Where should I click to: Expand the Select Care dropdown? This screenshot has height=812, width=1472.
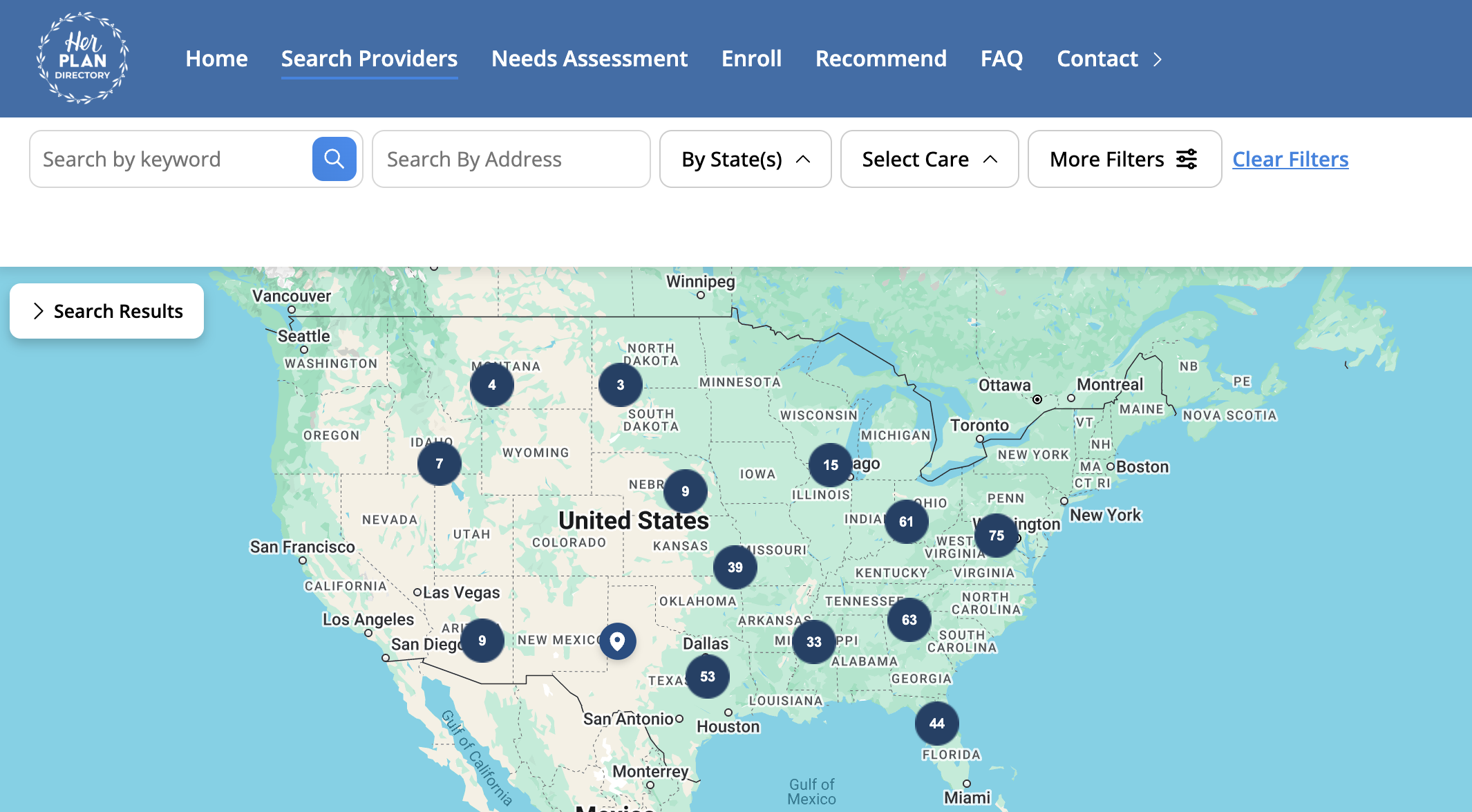(x=929, y=159)
